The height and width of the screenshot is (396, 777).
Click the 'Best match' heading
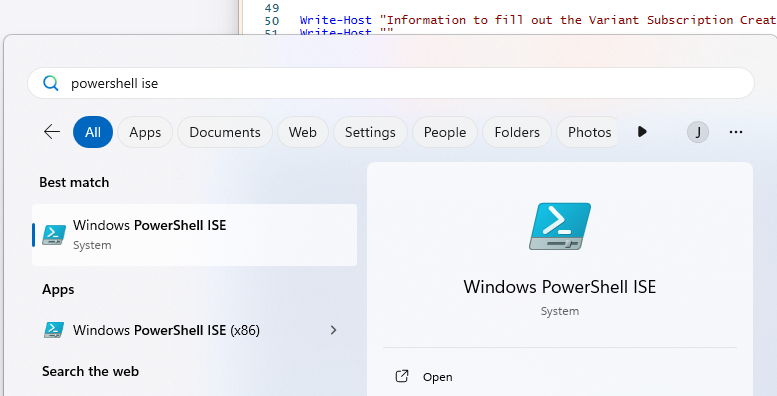point(74,182)
